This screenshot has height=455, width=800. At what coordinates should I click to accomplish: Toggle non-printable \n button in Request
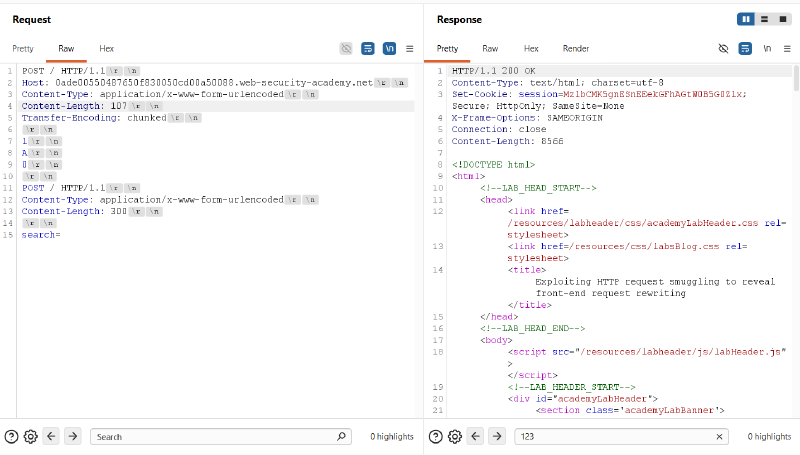coord(389,48)
